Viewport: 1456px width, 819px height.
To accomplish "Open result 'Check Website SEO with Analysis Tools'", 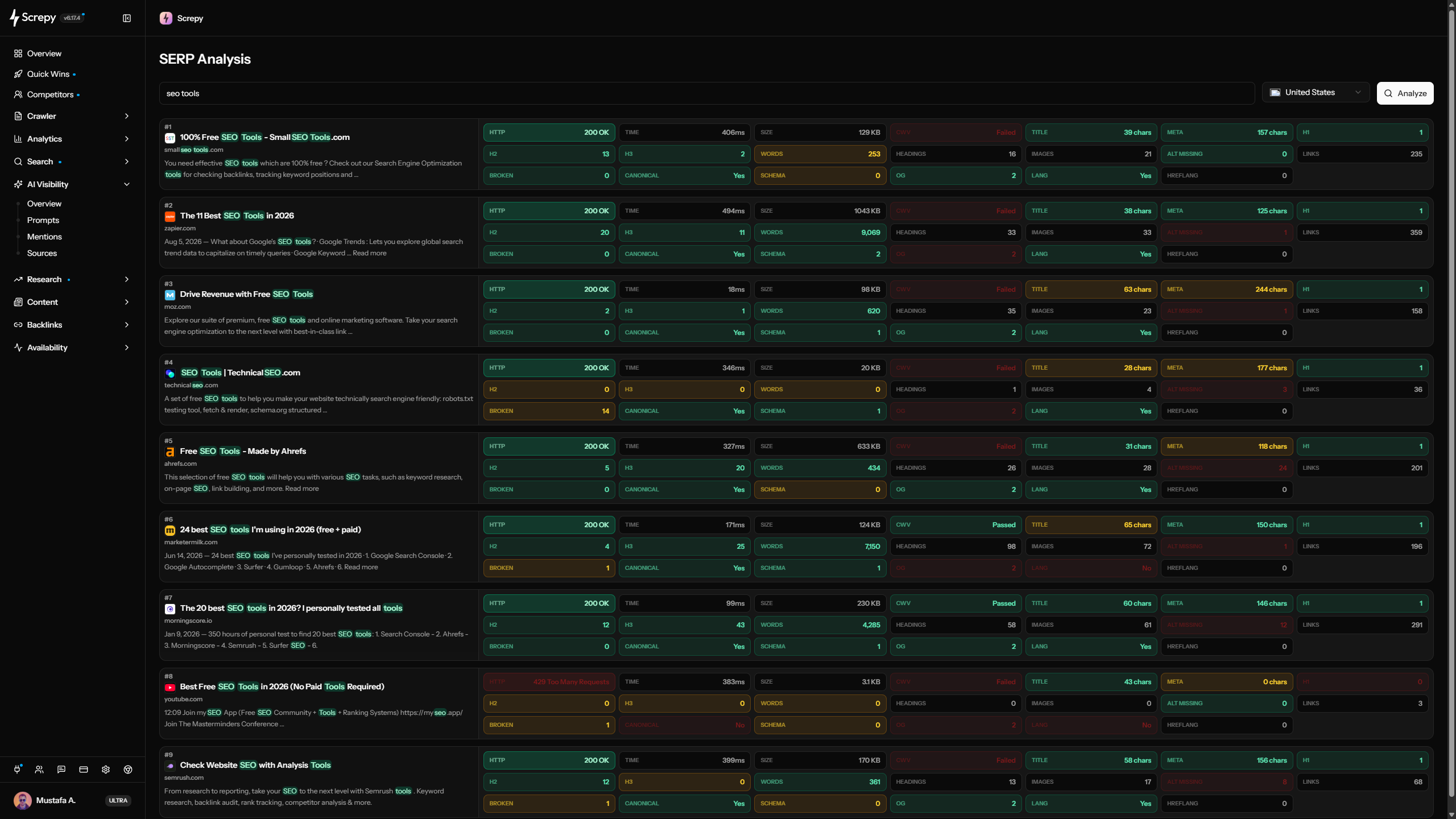I will click(255, 765).
